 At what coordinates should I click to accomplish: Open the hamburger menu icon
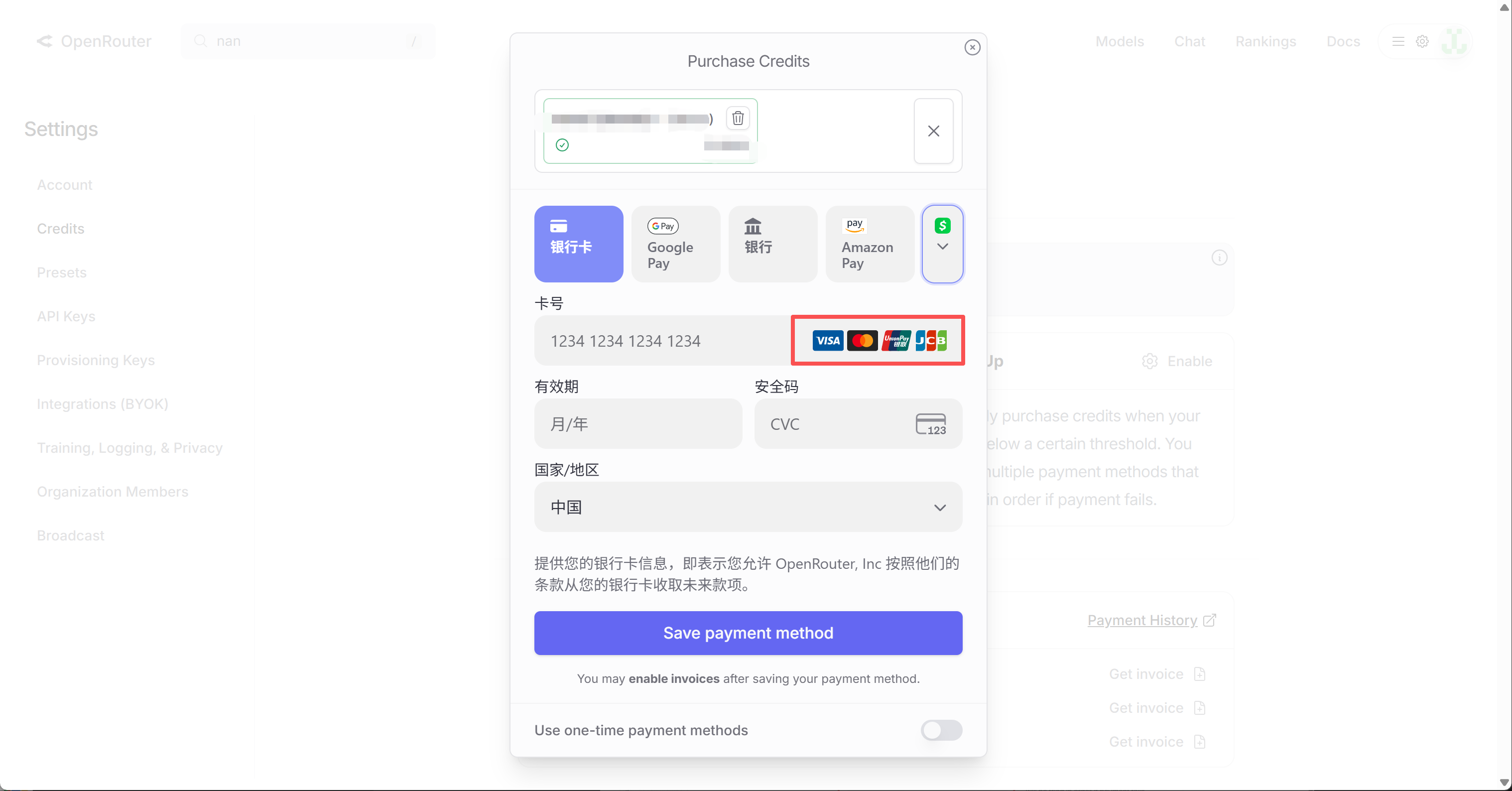pyautogui.click(x=1398, y=42)
